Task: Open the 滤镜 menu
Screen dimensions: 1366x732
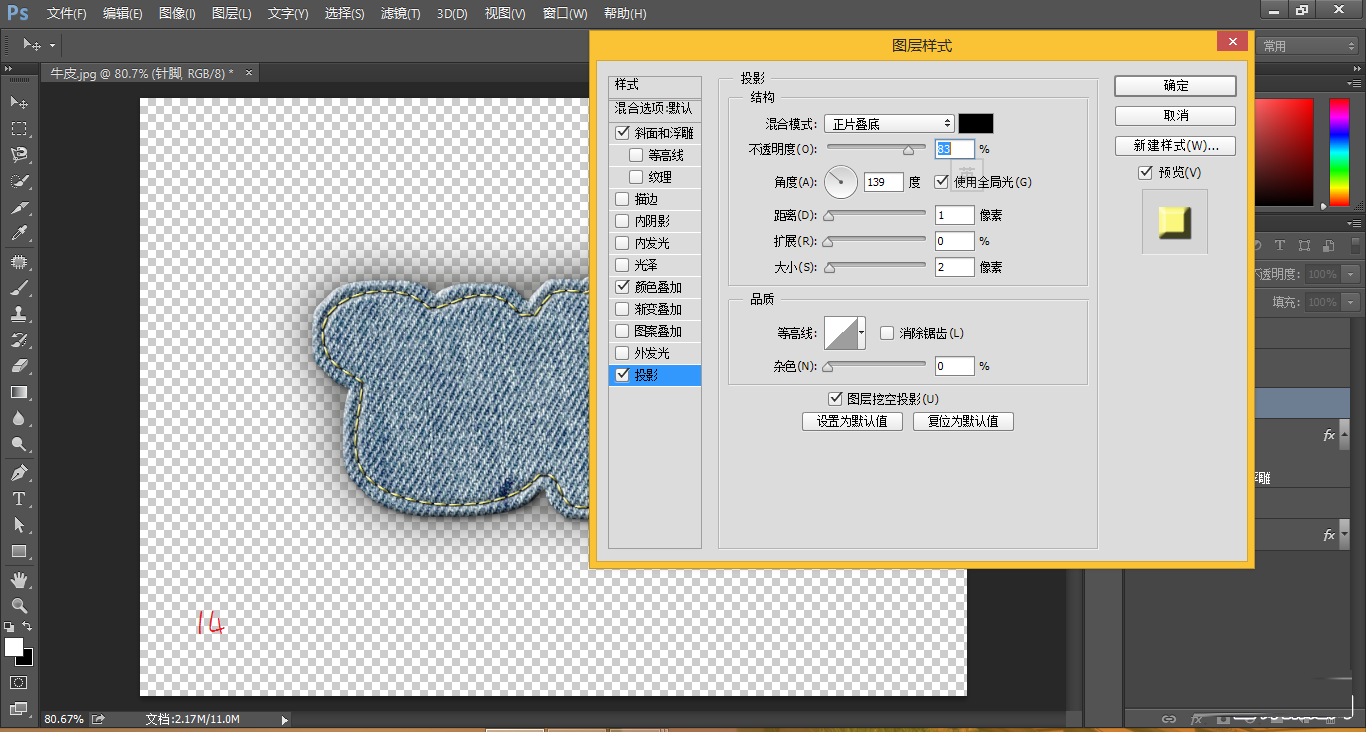Action: pos(400,13)
